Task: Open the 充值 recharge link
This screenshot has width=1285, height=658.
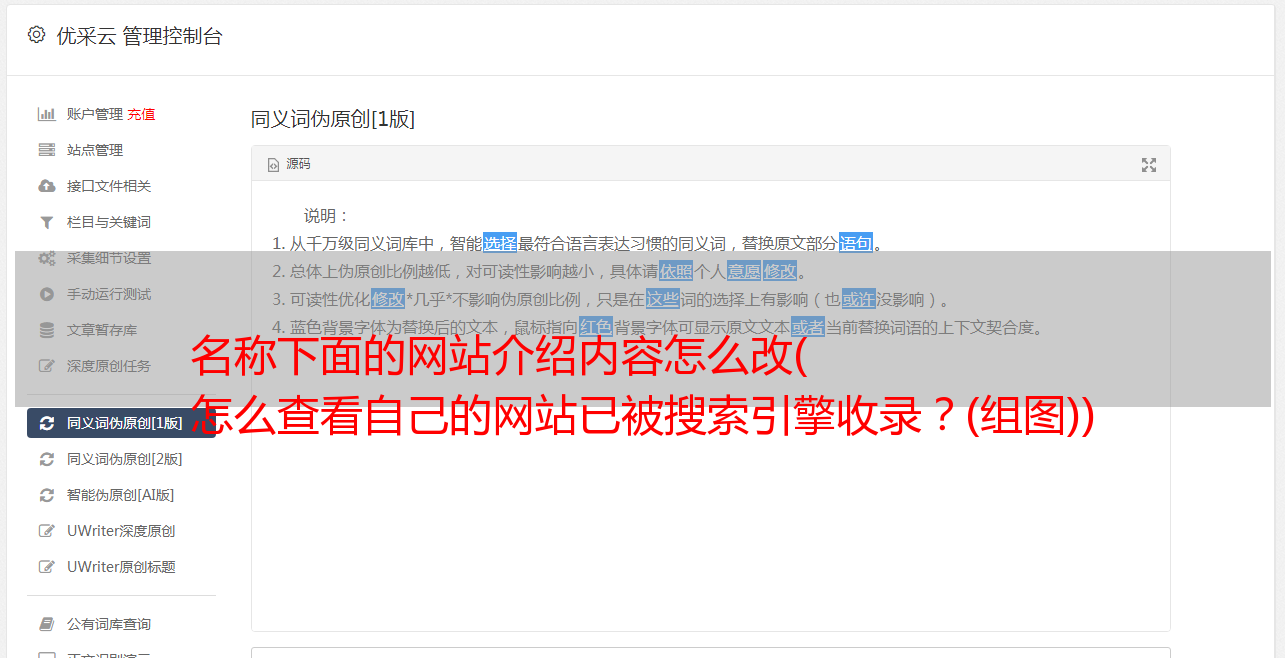Action: point(141,114)
